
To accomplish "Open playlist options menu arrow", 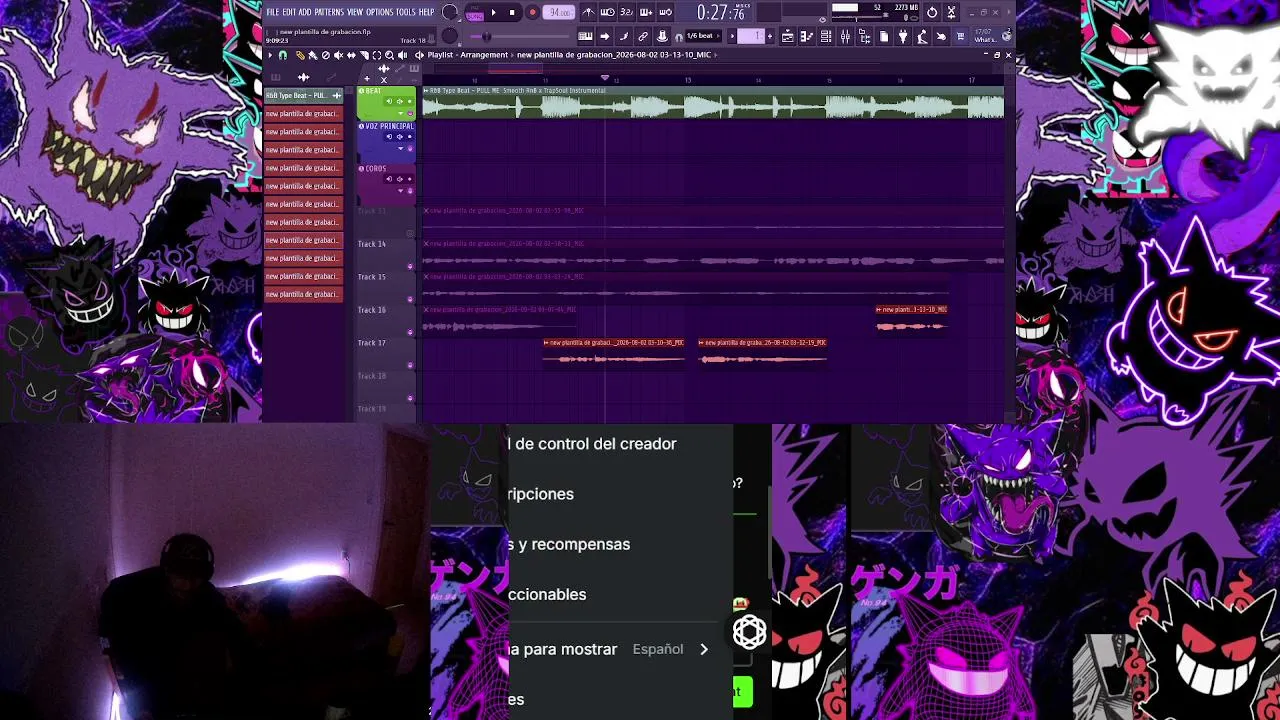I will click(270, 55).
